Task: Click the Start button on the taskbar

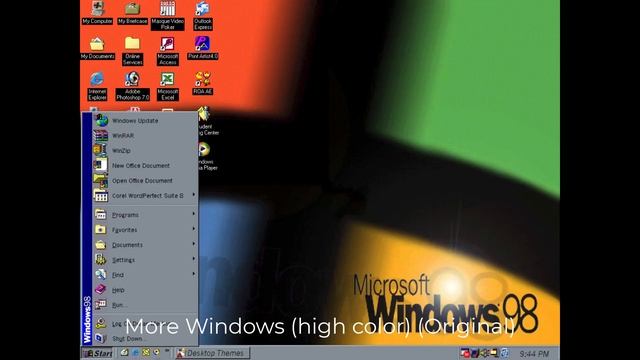Action: [97, 353]
